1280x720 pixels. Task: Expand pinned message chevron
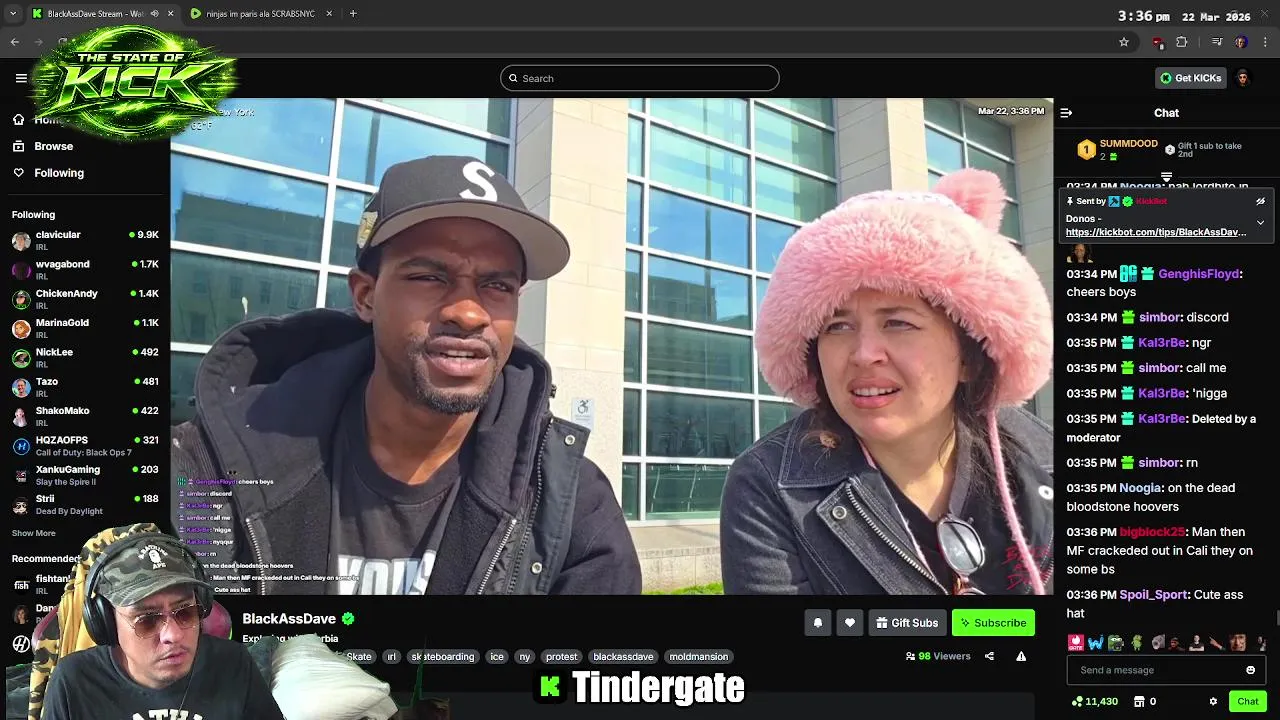click(x=1260, y=222)
